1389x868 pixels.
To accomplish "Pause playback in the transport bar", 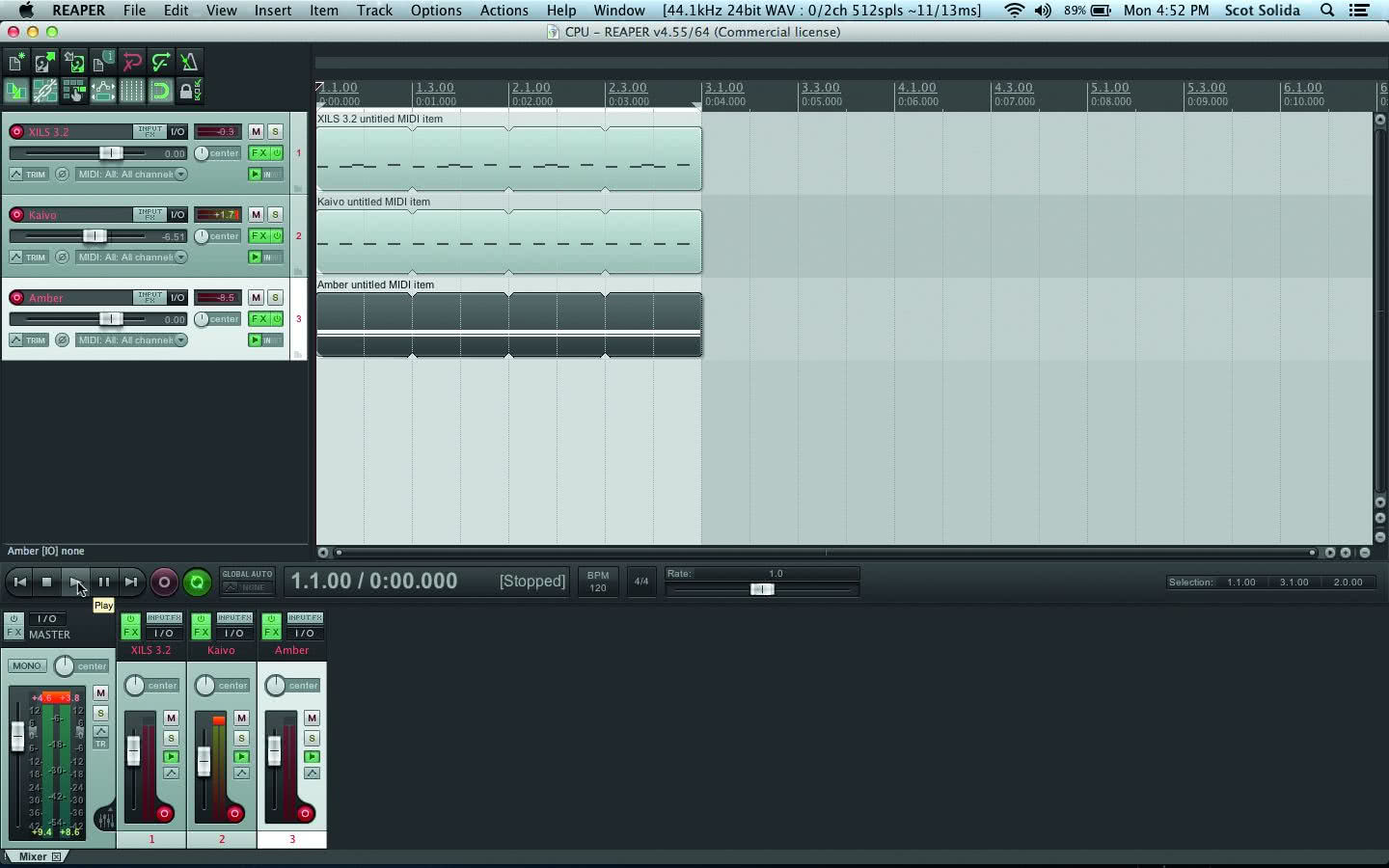I will 103,582.
